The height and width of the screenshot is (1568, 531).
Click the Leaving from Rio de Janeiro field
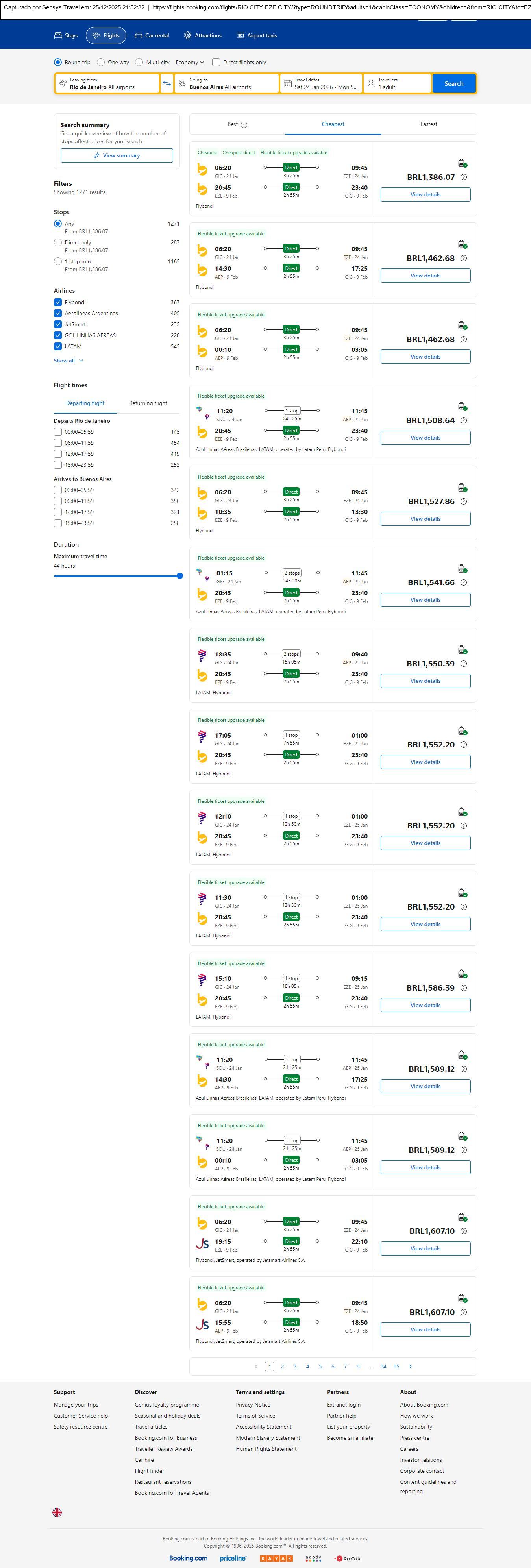[107, 83]
